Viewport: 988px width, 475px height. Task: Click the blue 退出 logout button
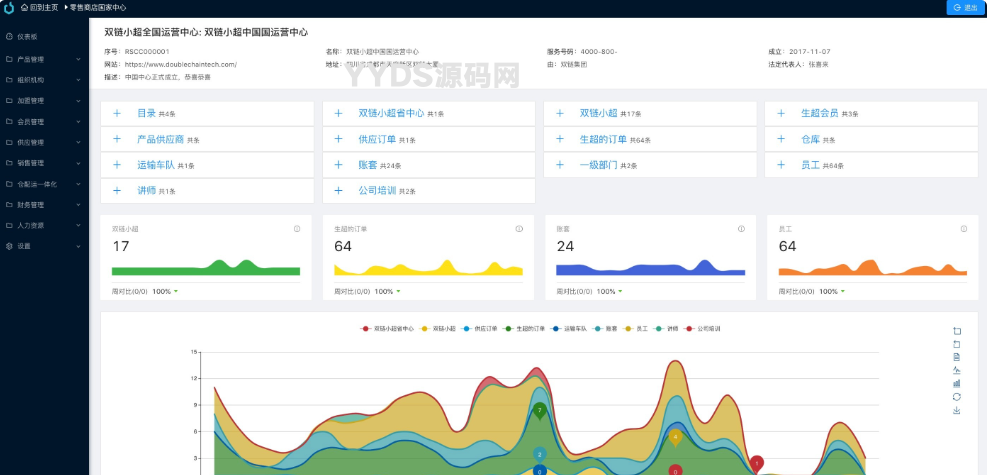click(x=965, y=8)
